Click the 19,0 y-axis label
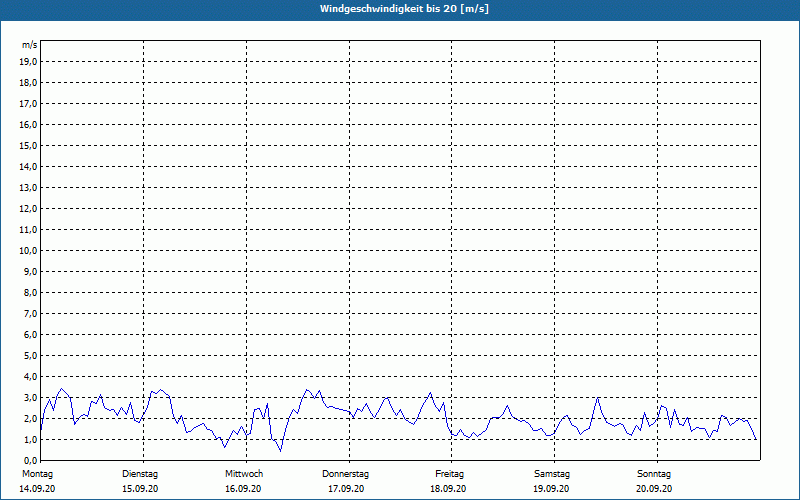Screen dimensions: 800x500 click(28, 62)
